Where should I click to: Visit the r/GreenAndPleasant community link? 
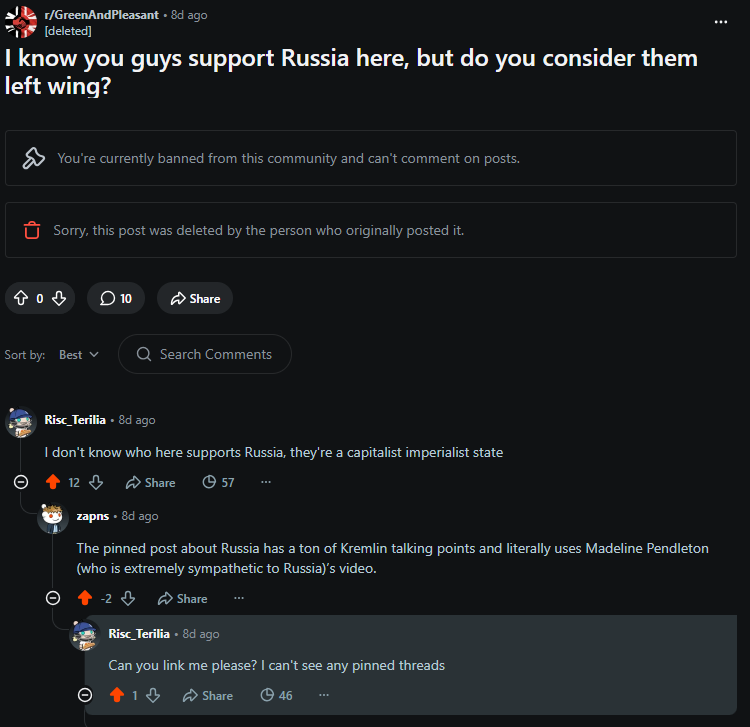[101, 15]
